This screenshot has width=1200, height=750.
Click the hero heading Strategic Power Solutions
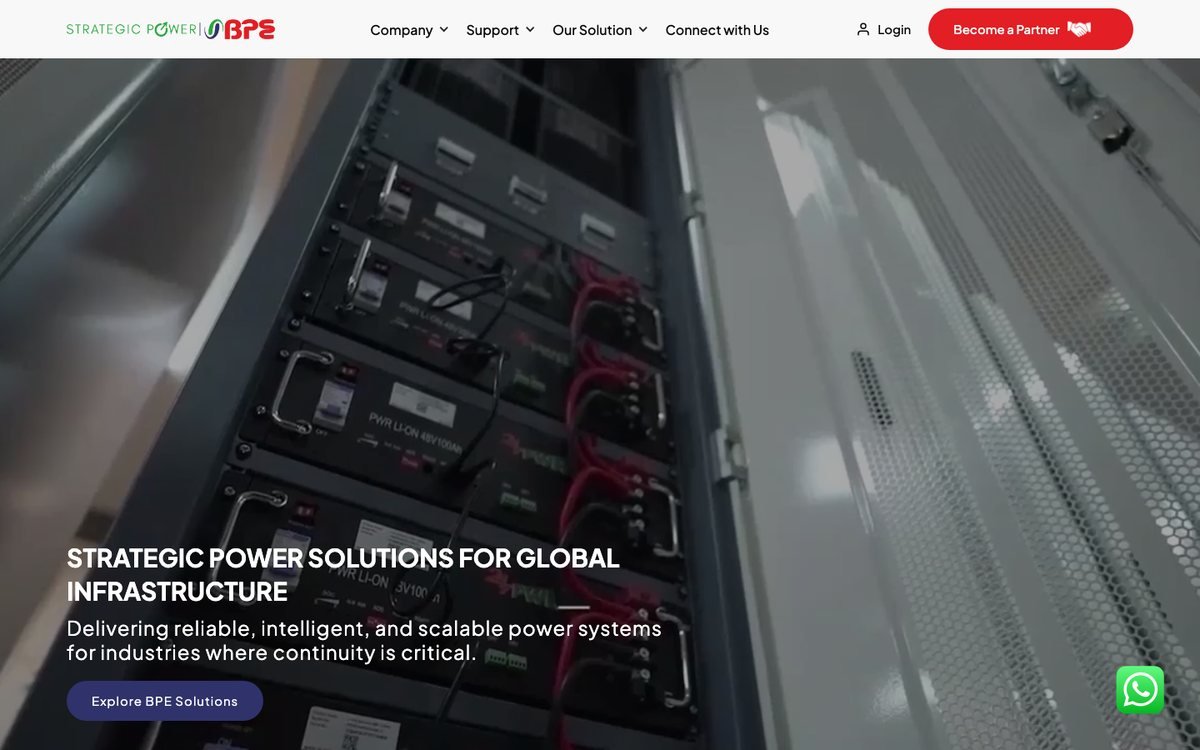point(343,574)
